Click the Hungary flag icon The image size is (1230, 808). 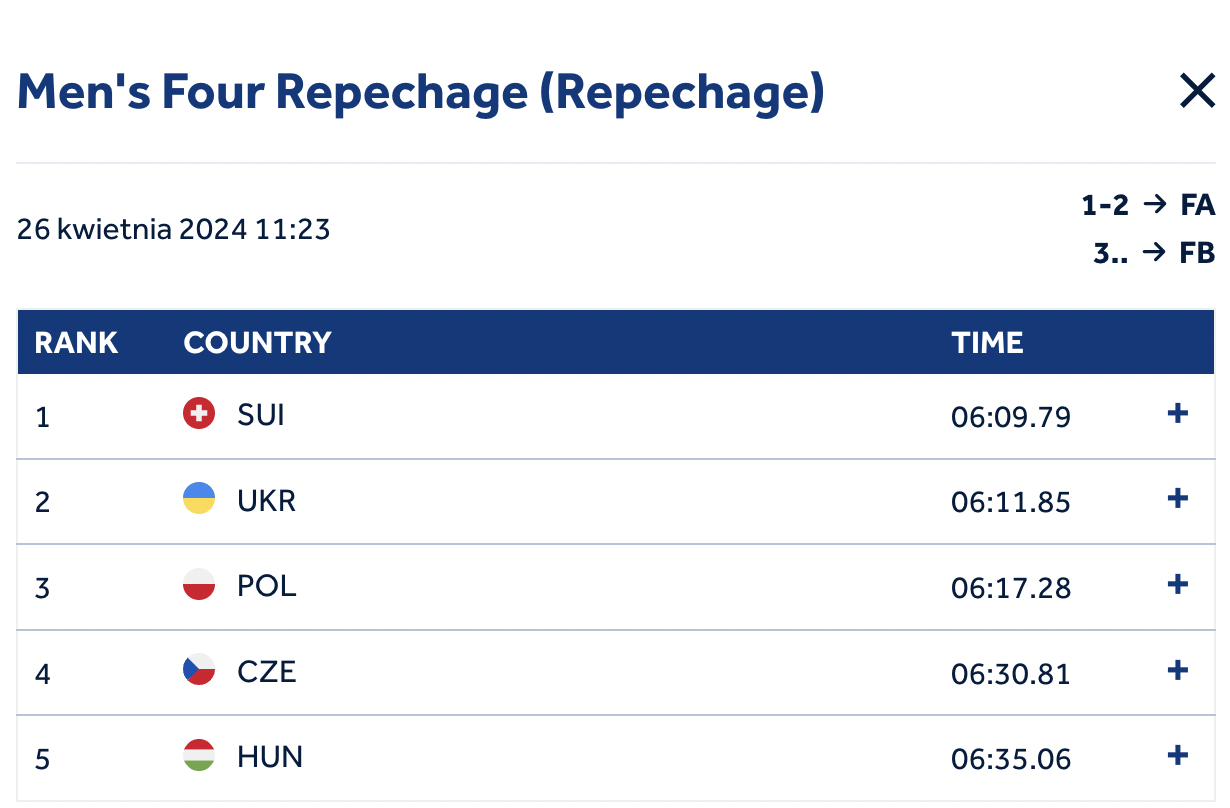pos(199,755)
